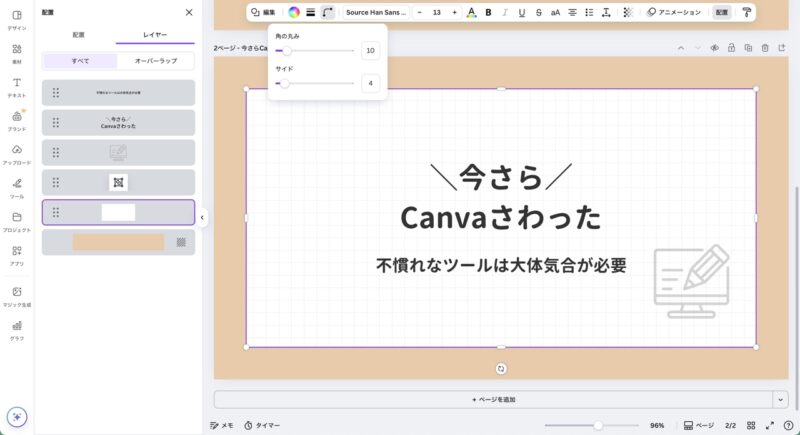The width and height of the screenshot is (800, 435).
Task: Open the Source Han Sans font dropdown
Action: 376,12
